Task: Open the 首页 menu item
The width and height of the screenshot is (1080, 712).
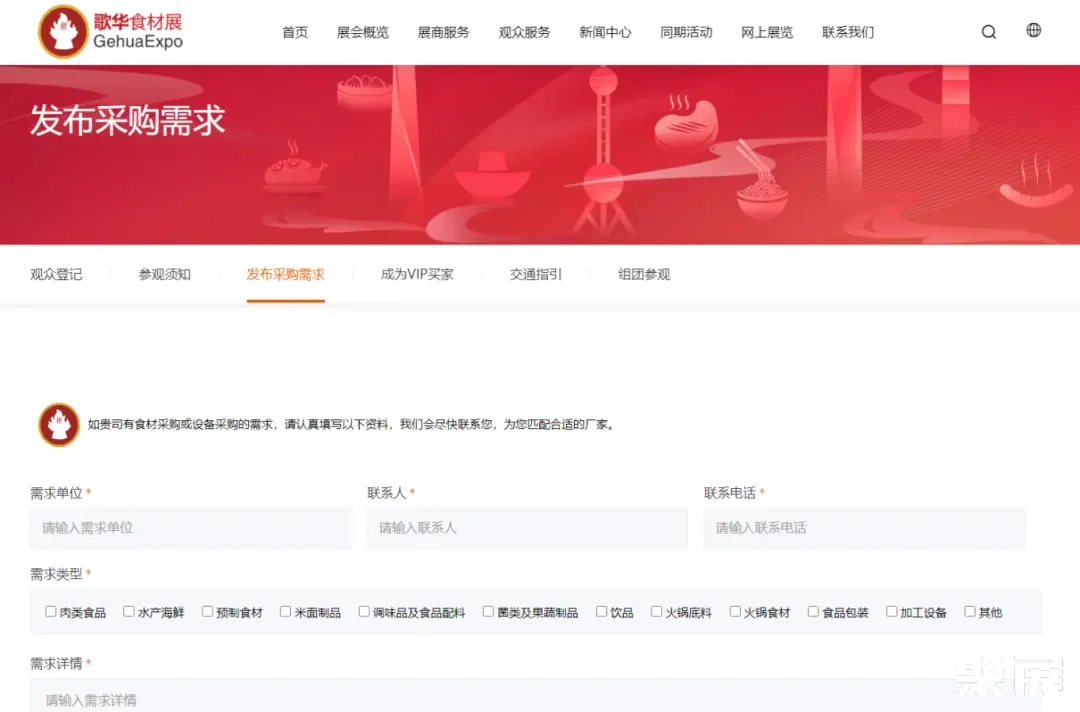Action: click(x=295, y=31)
